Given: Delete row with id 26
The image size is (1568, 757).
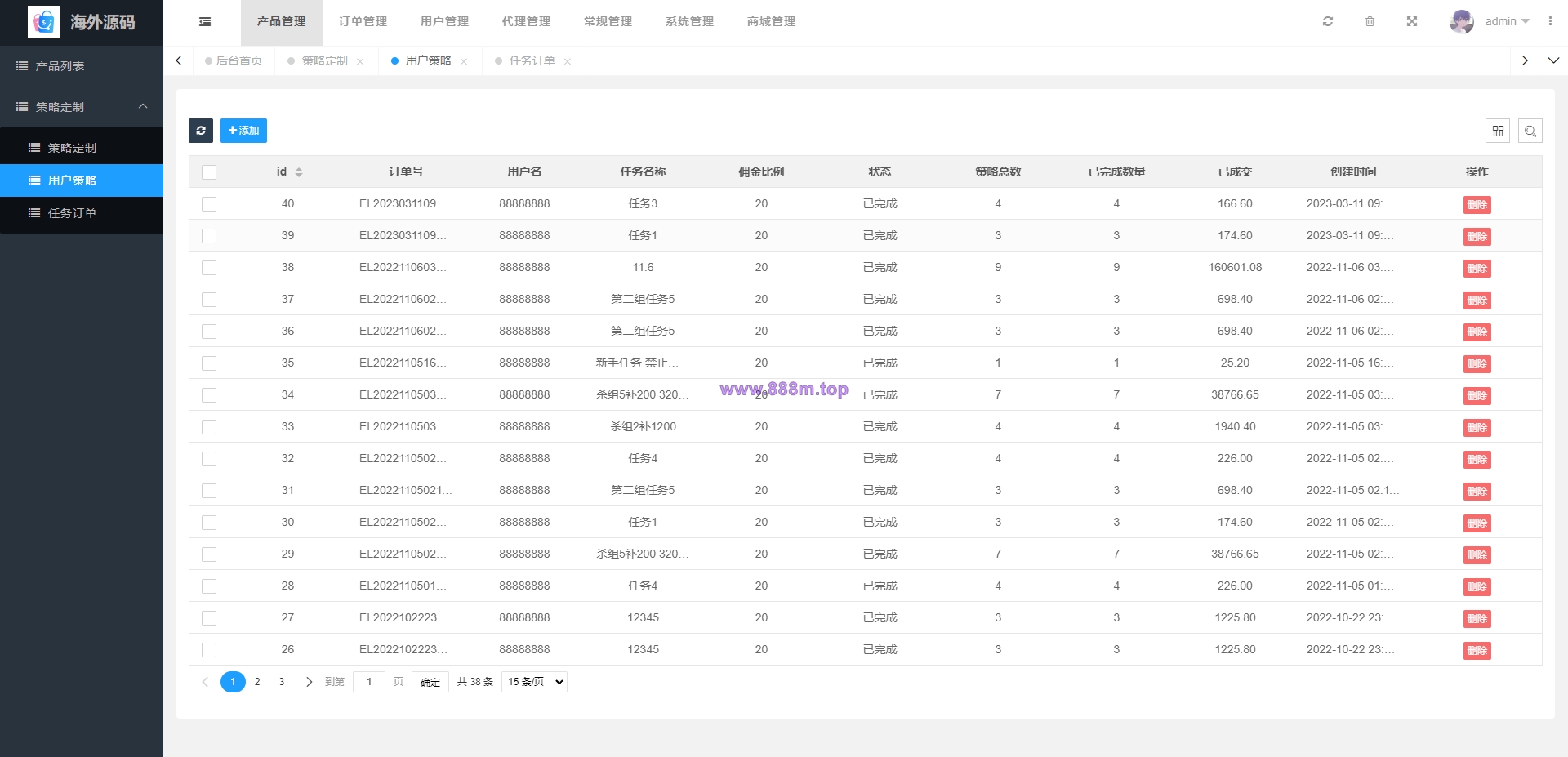Looking at the screenshot, I should pos(1477,651).
